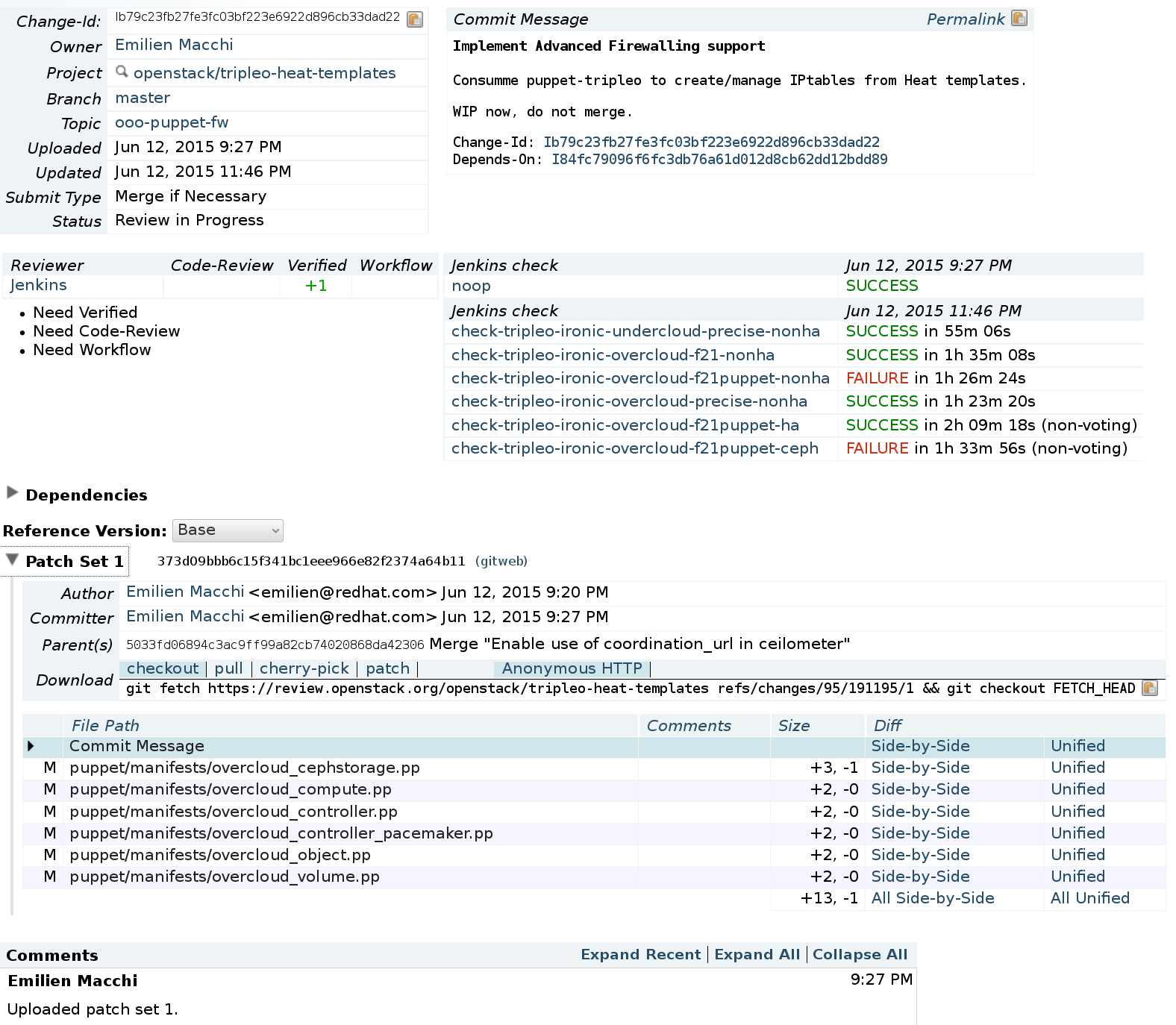Collapse the Patch Set 1 section
The width and height of the screenshot is (1176, 1025).
click(12, 560)
